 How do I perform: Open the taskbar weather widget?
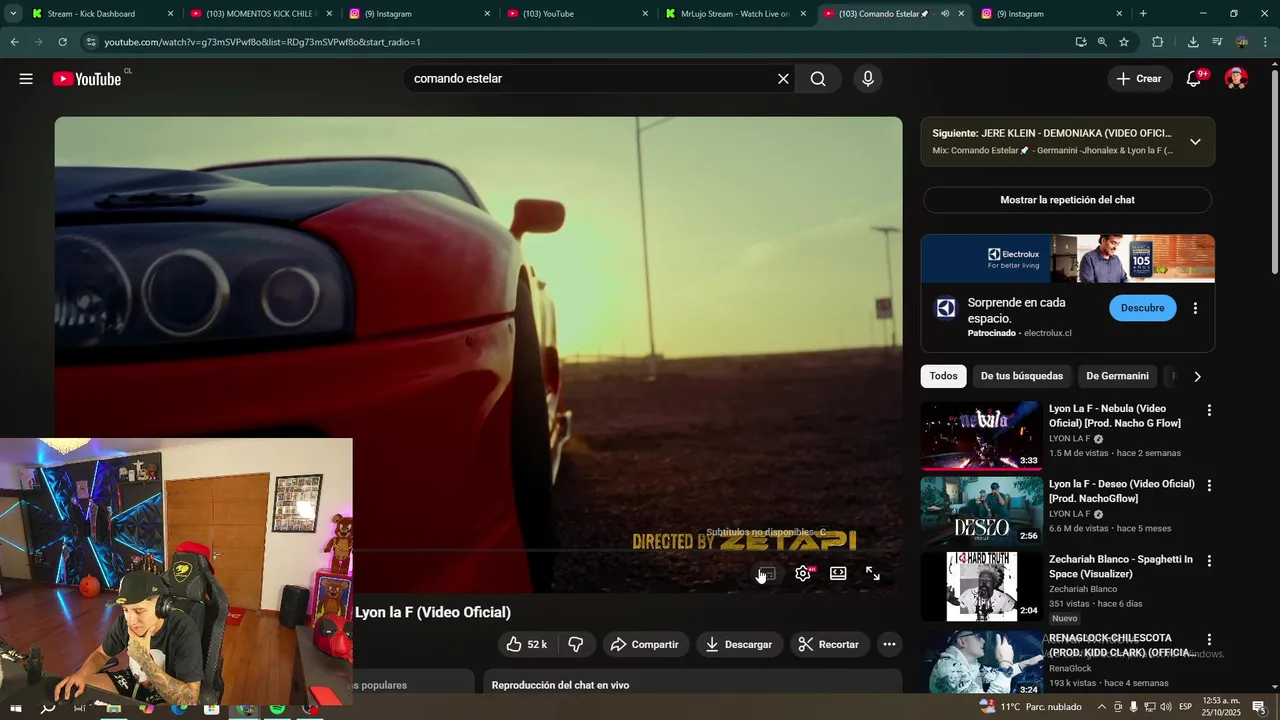pyautogui.click(x=1030, y=707)
